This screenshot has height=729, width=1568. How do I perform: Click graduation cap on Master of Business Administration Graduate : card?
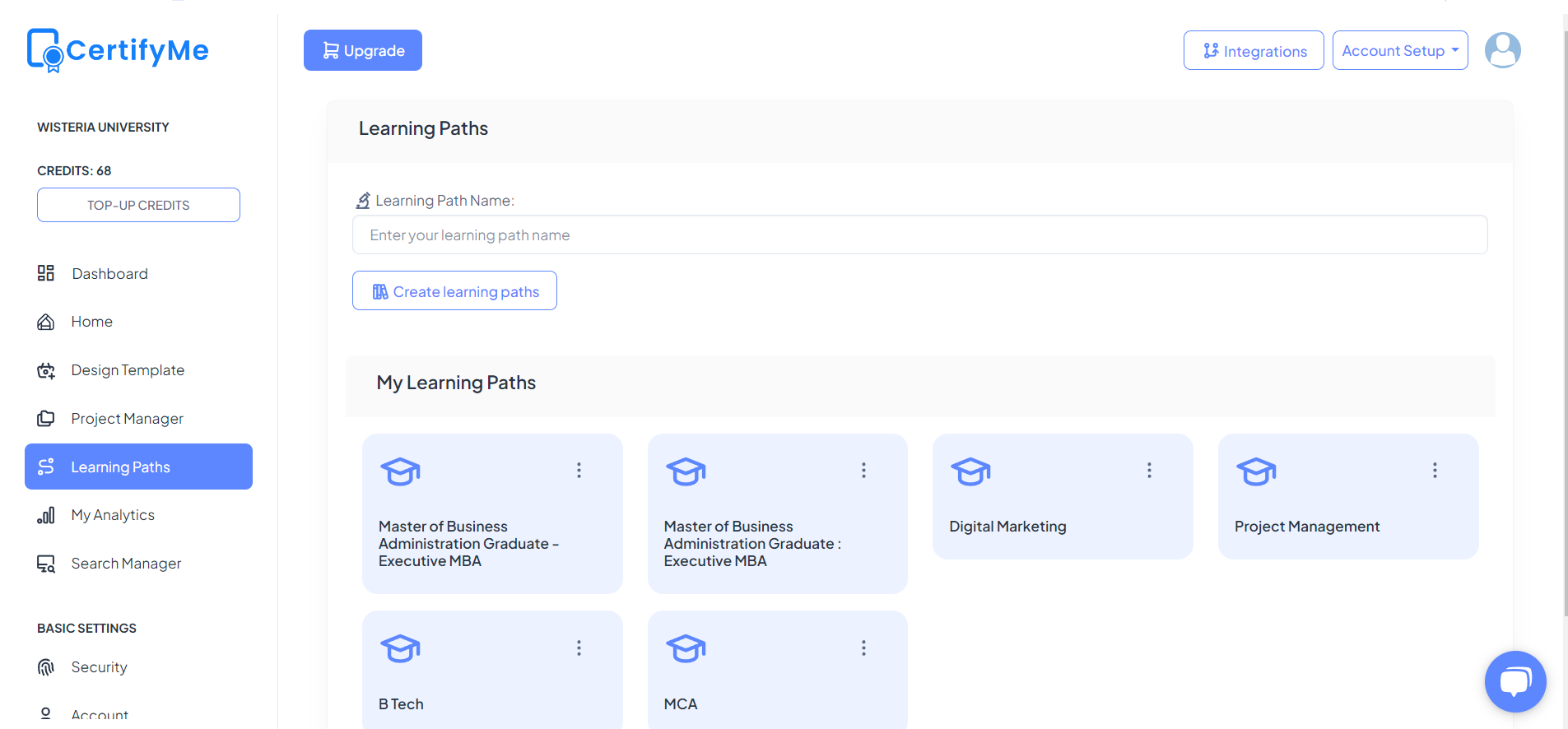tap(686, 471)
